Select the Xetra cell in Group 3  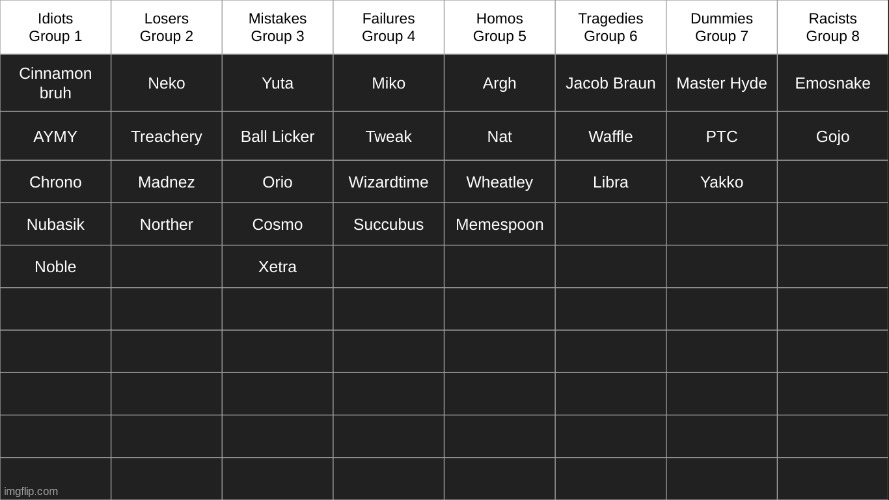(277, 266)
